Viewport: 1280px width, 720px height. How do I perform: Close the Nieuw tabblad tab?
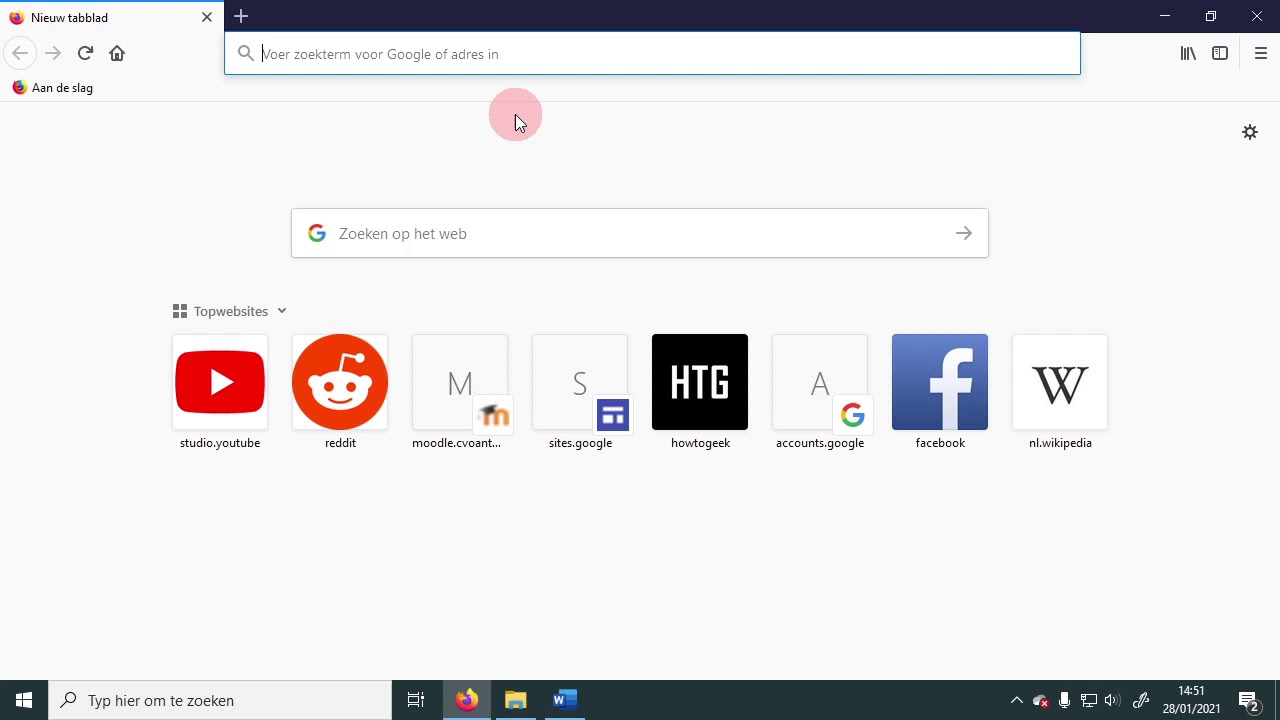point(207,17)
